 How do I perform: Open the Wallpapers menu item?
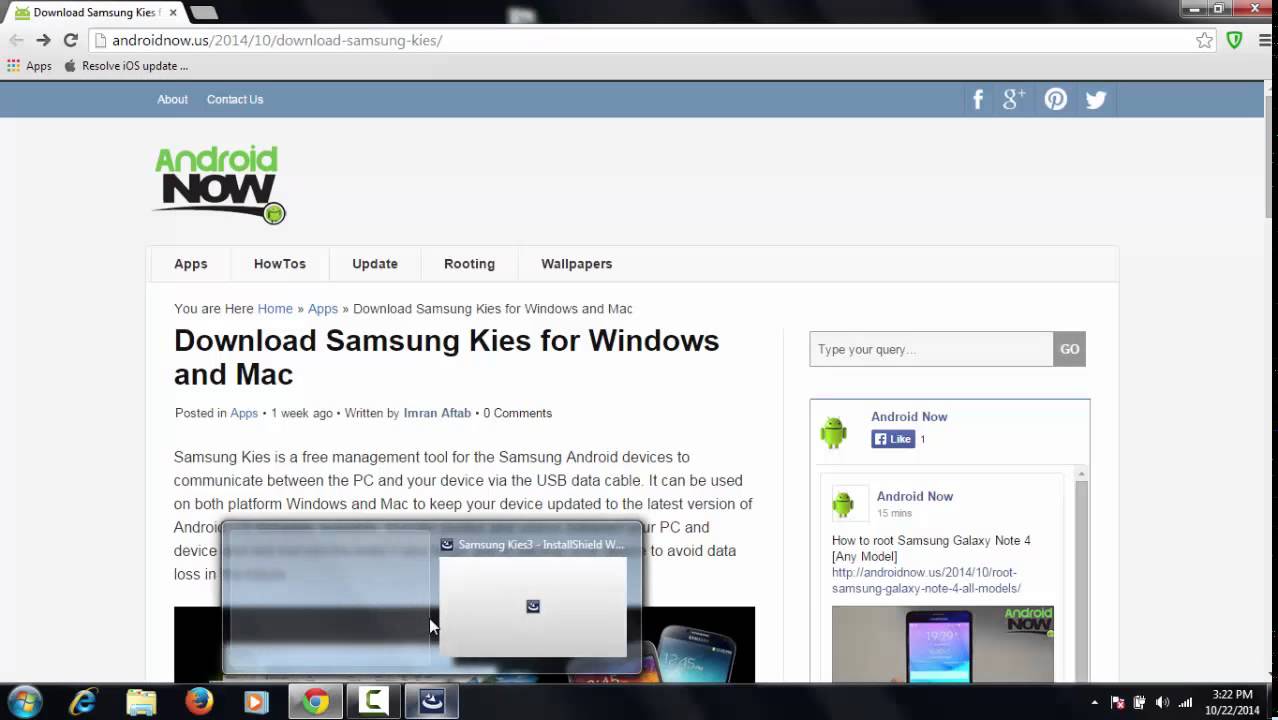tap(576, 264)
